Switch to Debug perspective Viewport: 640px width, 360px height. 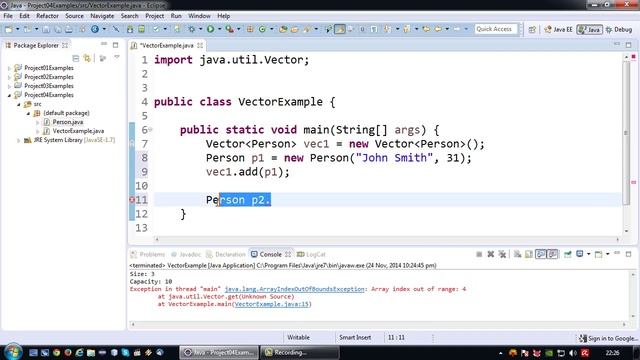(x=619, y=29)
